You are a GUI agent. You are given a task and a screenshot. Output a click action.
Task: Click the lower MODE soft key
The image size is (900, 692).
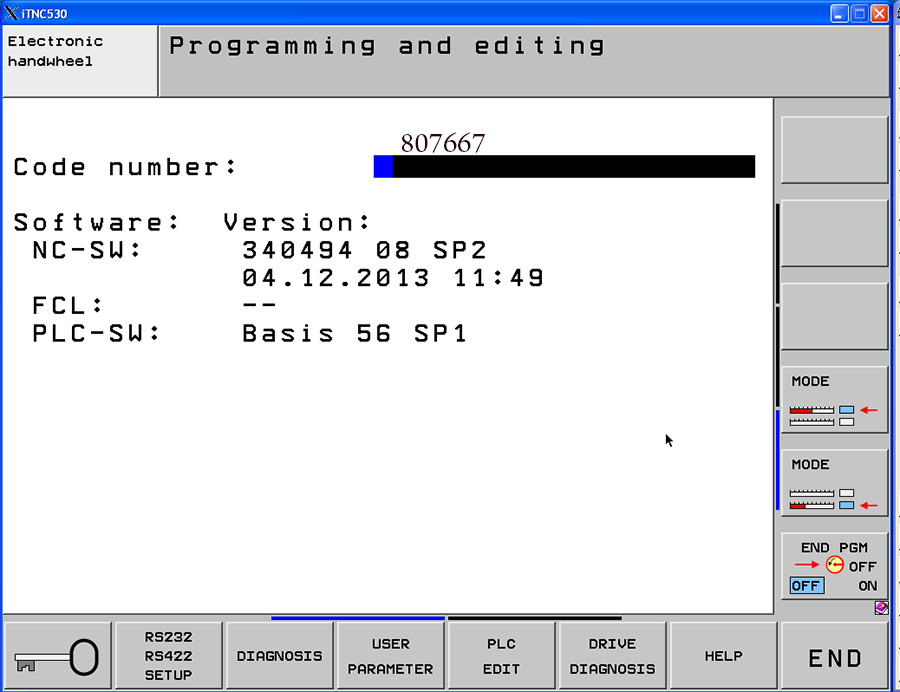click(x=834, y=482)
